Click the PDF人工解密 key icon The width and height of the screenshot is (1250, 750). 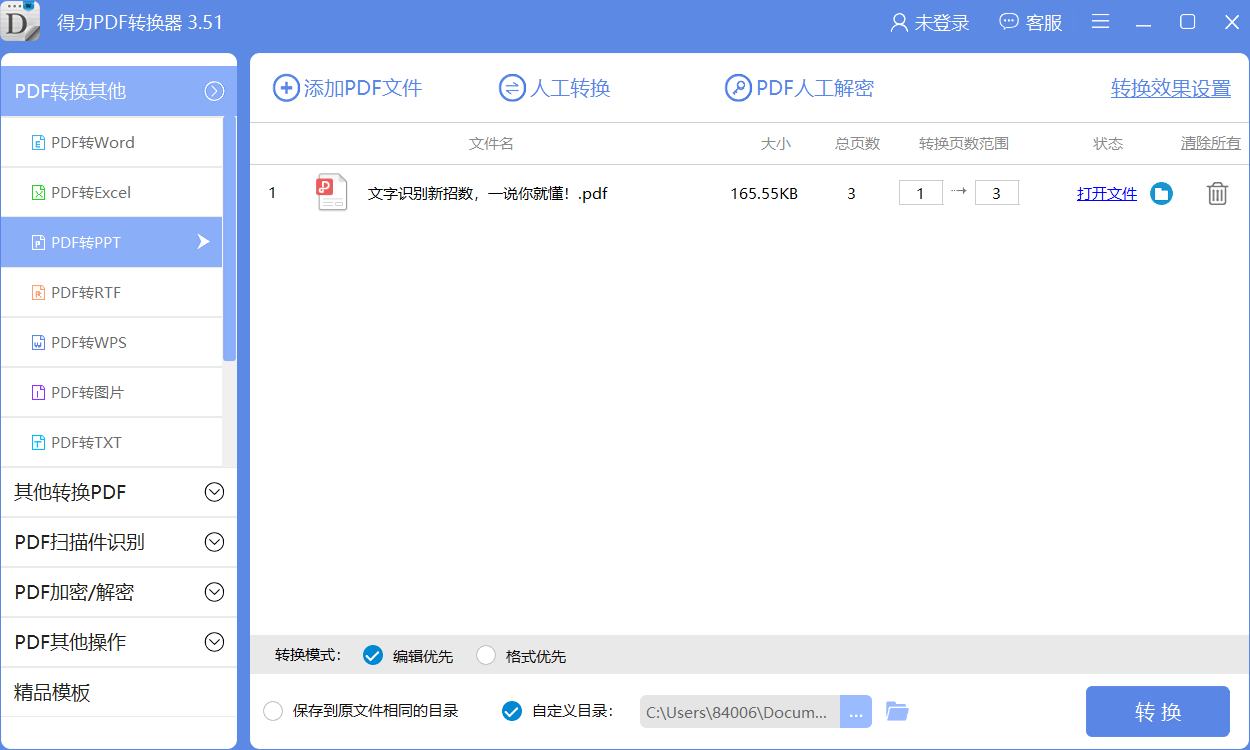coord(738,88)
